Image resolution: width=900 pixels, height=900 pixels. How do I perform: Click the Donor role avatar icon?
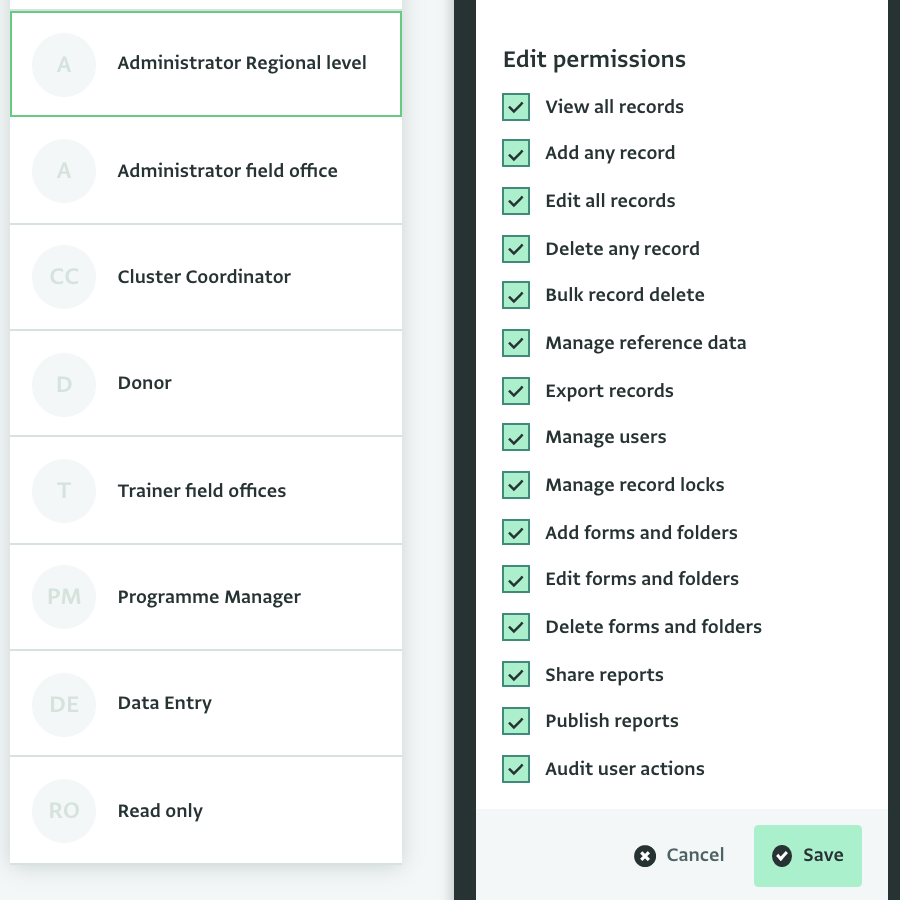point(64,384)
